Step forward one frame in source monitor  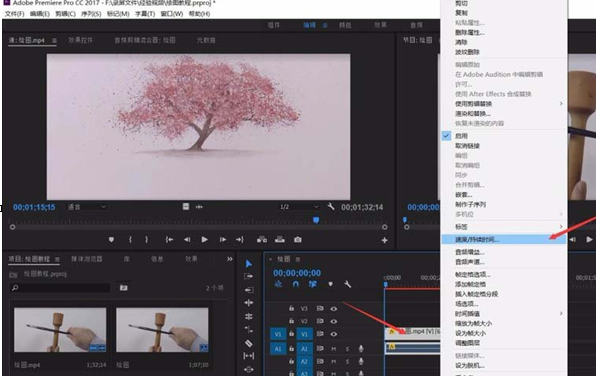click(x=223, y=240)
